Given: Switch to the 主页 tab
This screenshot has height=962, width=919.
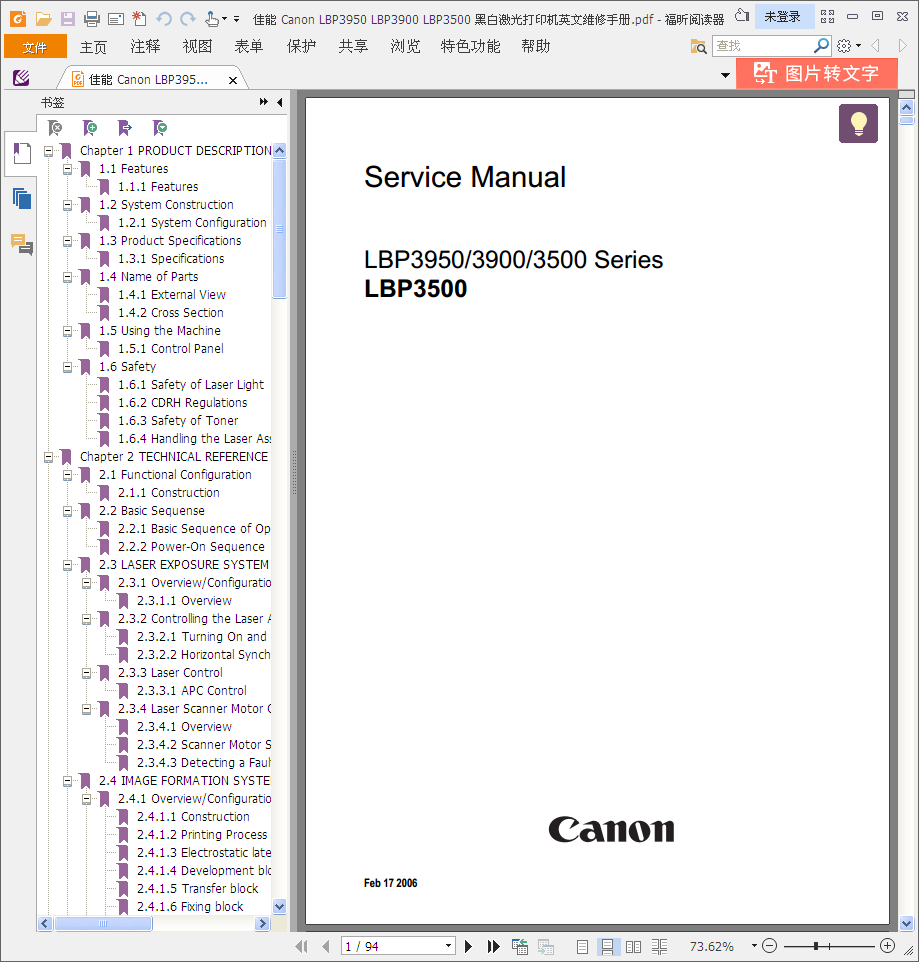Looking at the screenshot, I should coord(93,47).
